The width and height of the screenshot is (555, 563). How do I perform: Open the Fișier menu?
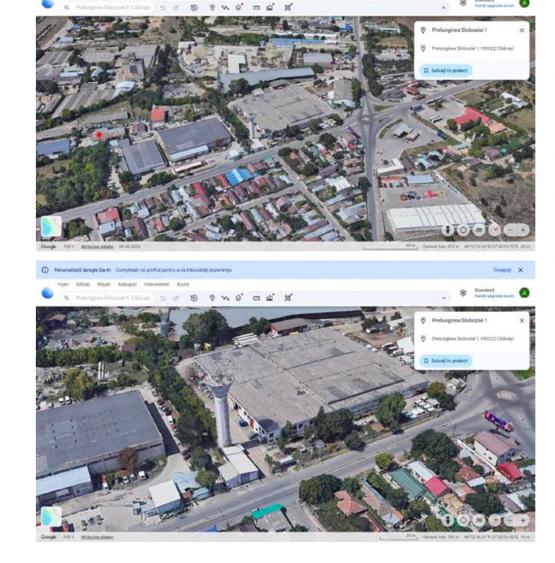click(63, 284)
